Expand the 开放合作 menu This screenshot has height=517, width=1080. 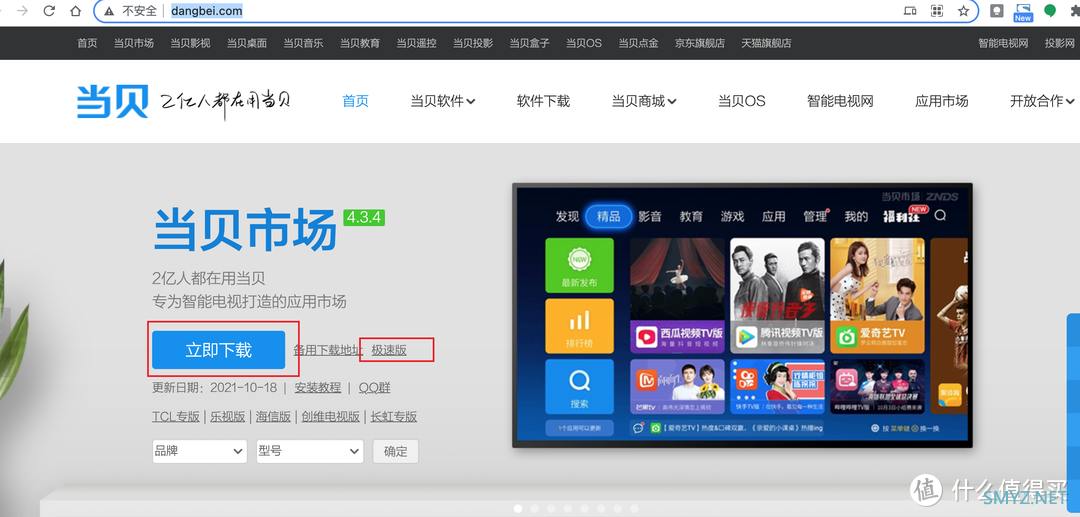coord(1042,101)
